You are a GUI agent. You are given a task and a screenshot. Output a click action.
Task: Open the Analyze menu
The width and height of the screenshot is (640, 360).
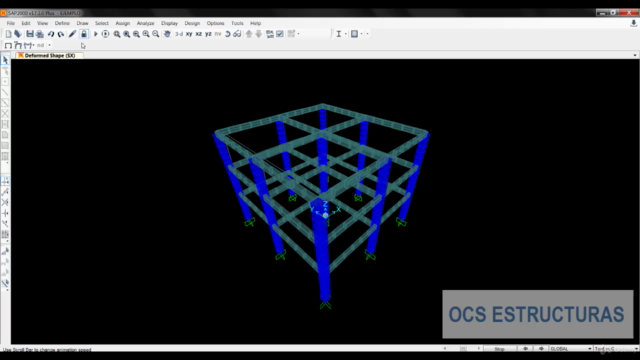pyautogui.click(x=145, y=23)
